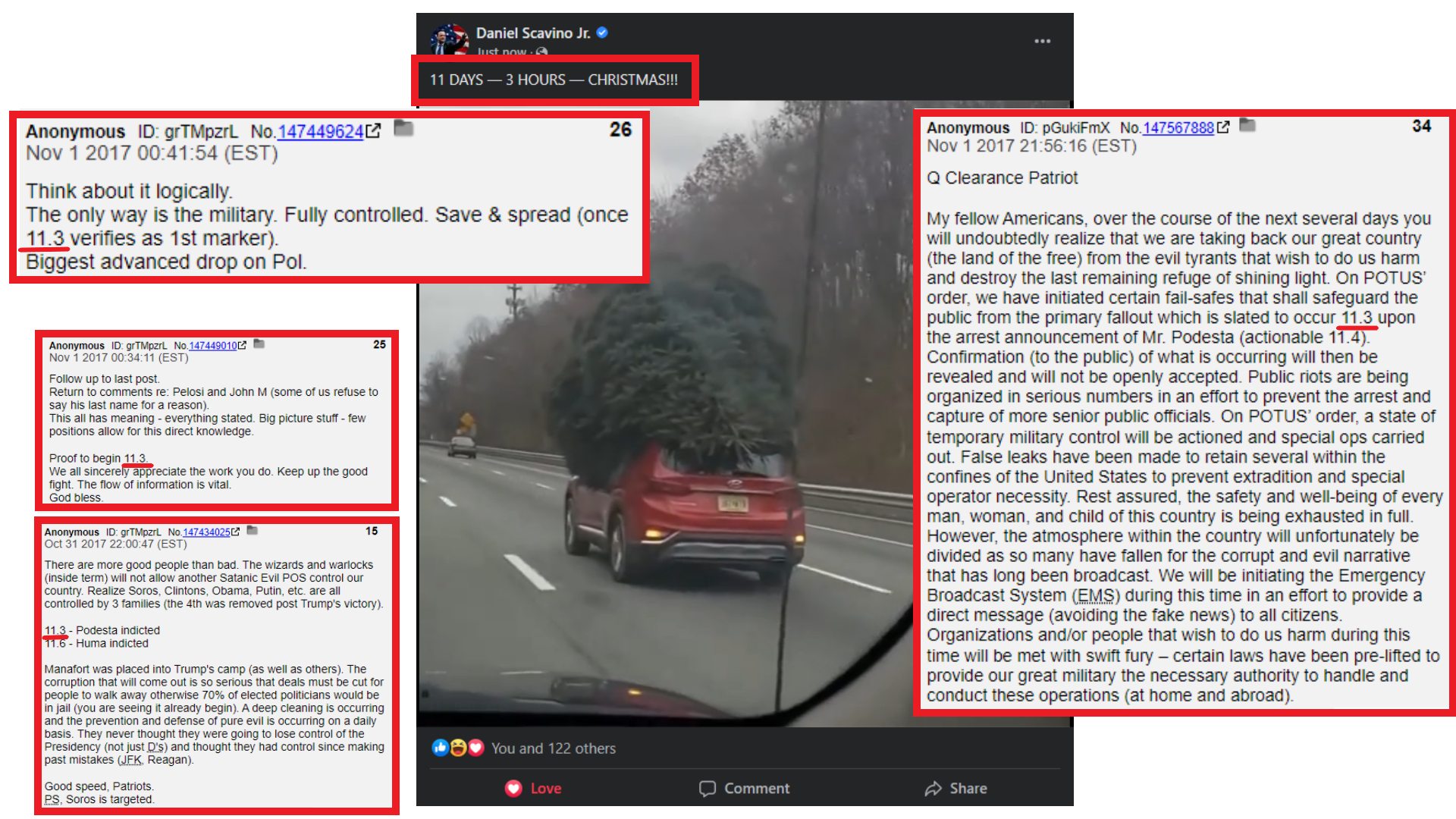Open the three-dot post options menu
Screen dimensions: 1456x819
pos(1043,41)
